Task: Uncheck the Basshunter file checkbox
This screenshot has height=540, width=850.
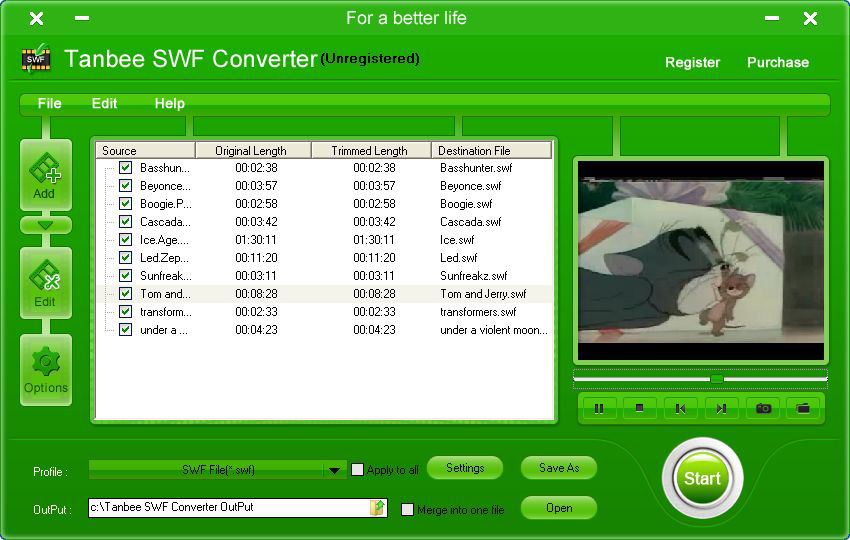Action: click(125, 168)
